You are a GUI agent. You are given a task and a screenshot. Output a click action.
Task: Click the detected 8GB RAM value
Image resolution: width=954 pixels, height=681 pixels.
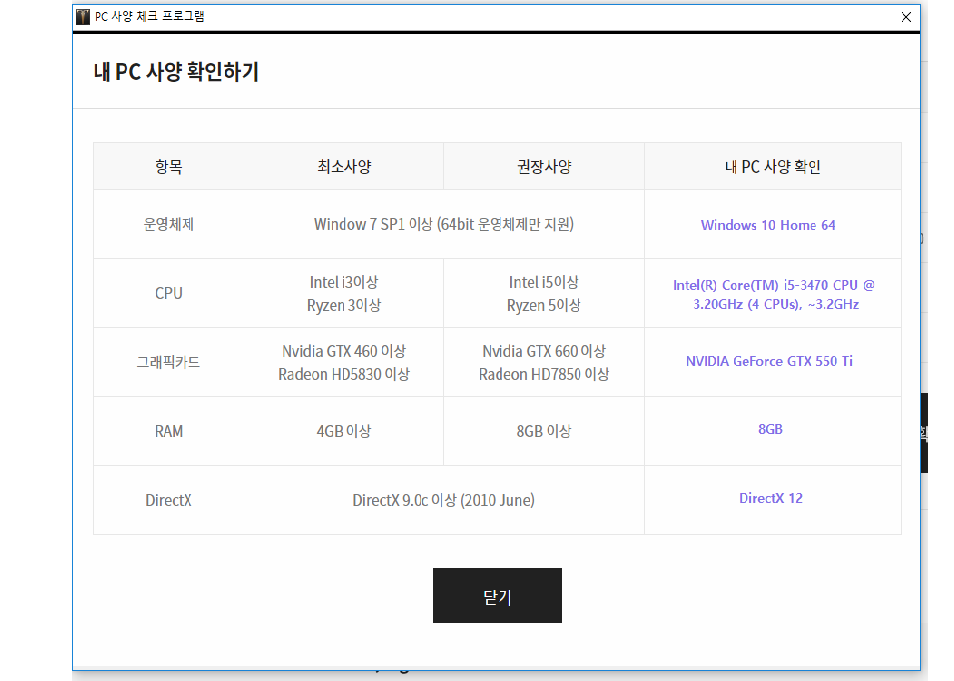tap(770, 429)
